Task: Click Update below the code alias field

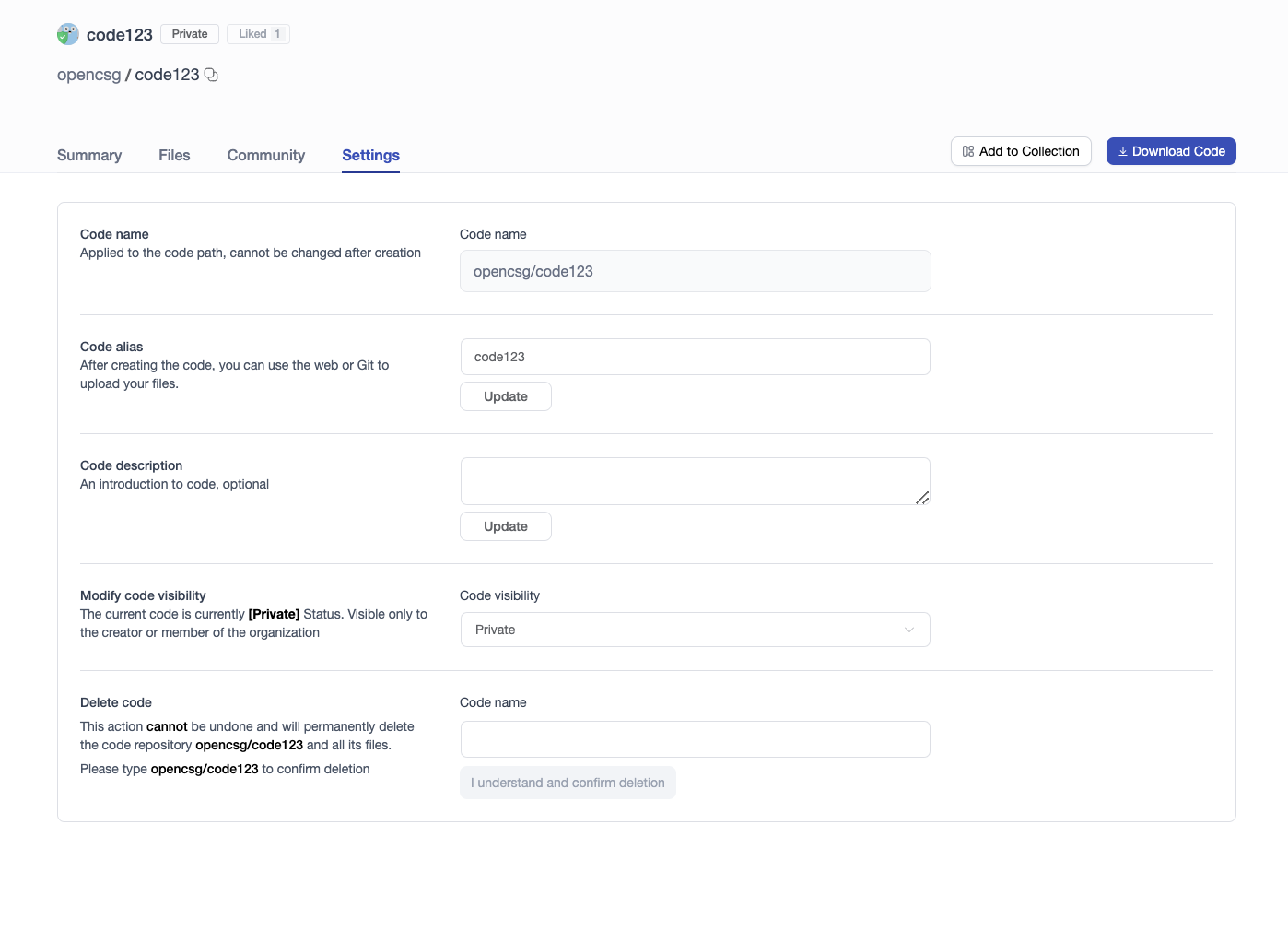Action: [505, 395]
